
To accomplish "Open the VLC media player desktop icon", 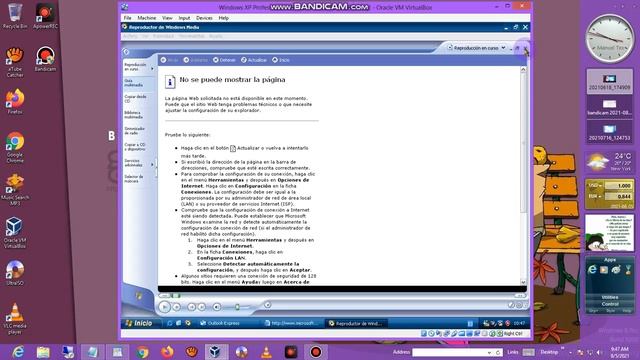I will (15, 318).
